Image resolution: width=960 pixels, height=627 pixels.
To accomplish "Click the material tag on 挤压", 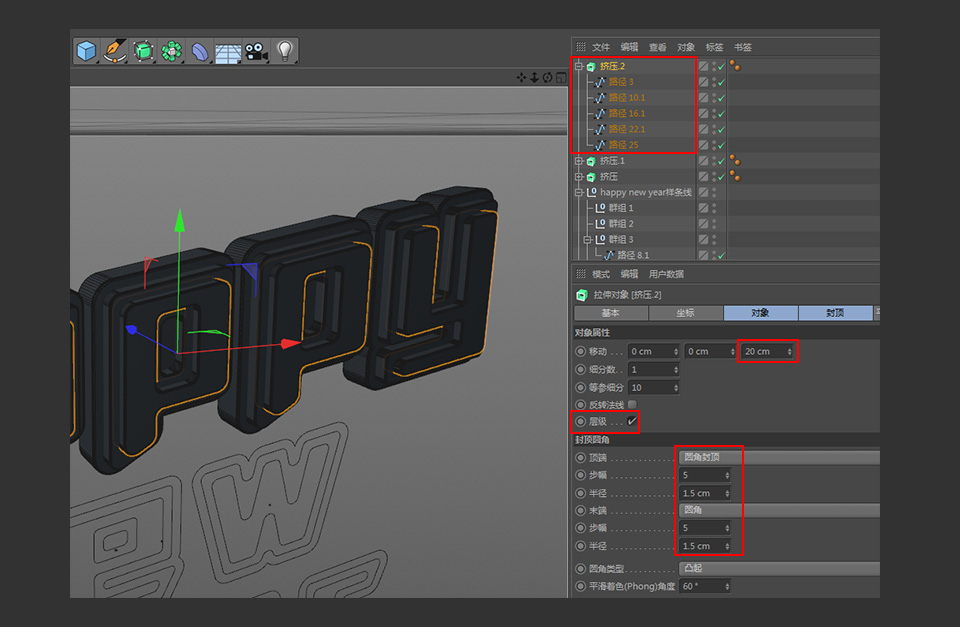I will 735,176.
